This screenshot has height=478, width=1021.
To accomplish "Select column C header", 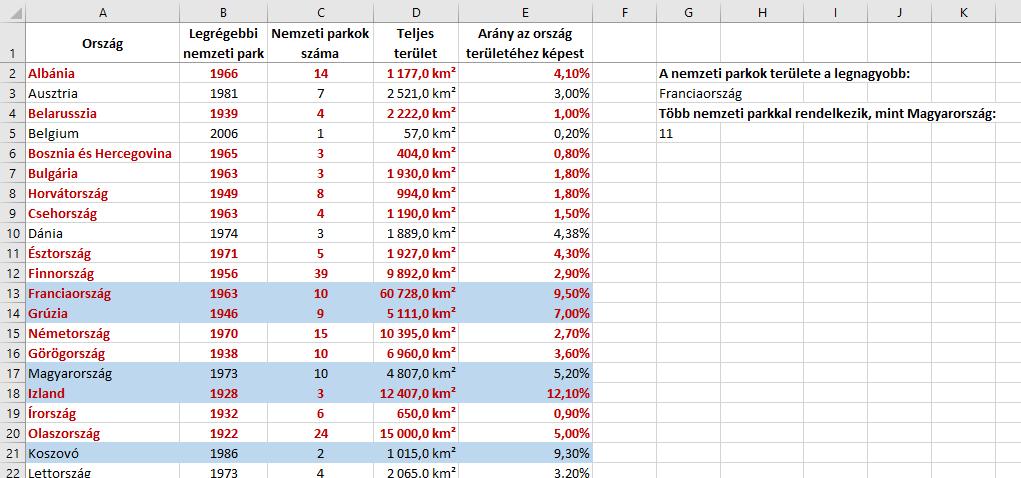I will pyautogui.click(x=320, y=12).
